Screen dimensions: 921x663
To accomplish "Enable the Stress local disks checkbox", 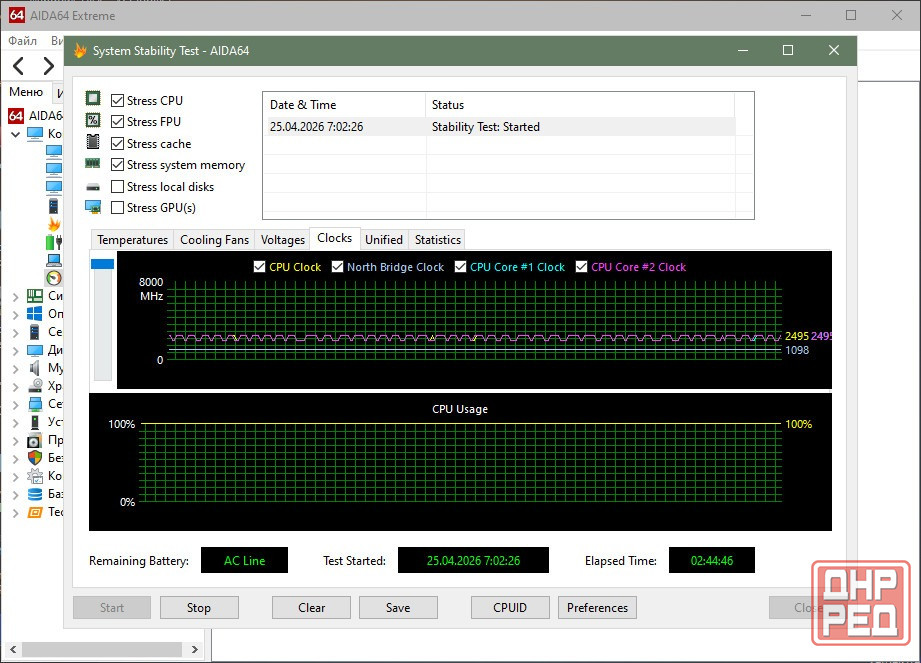I will 118,187.
